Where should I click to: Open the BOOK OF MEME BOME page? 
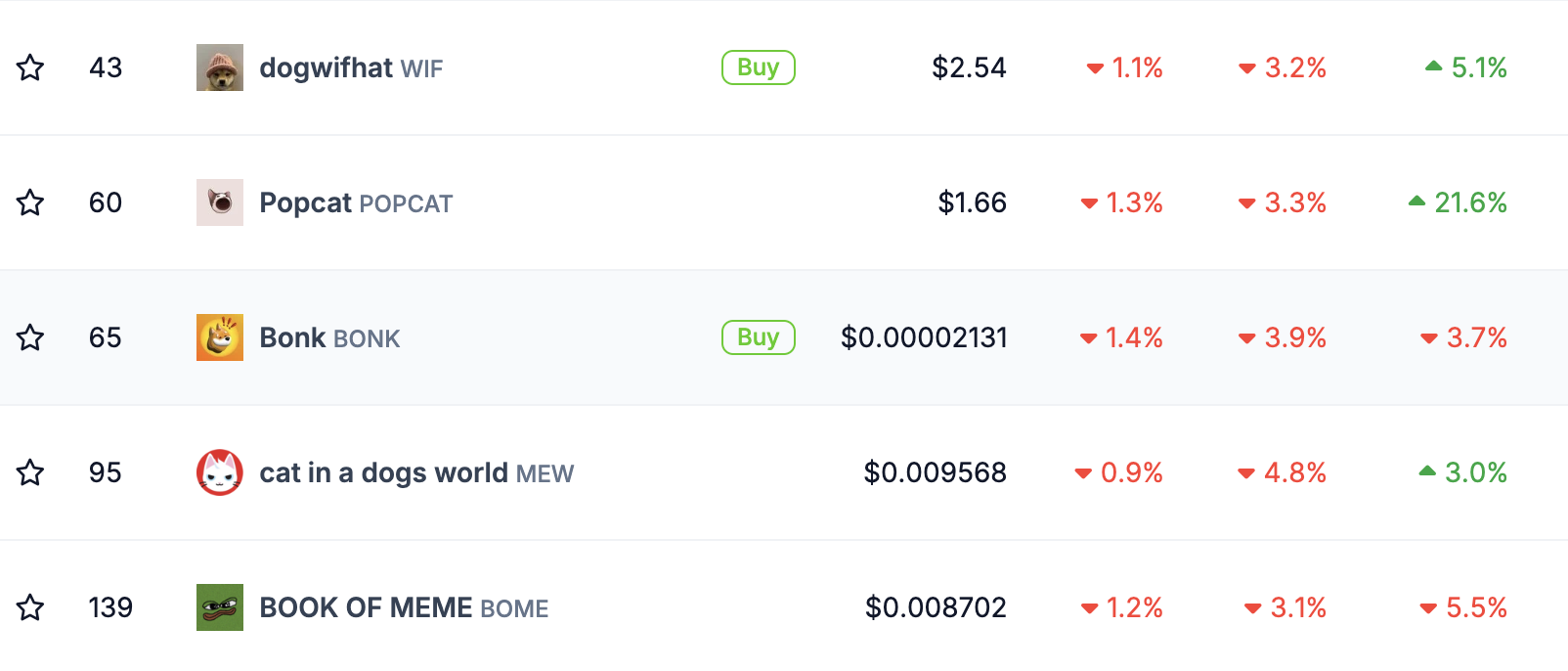point(403,607)
